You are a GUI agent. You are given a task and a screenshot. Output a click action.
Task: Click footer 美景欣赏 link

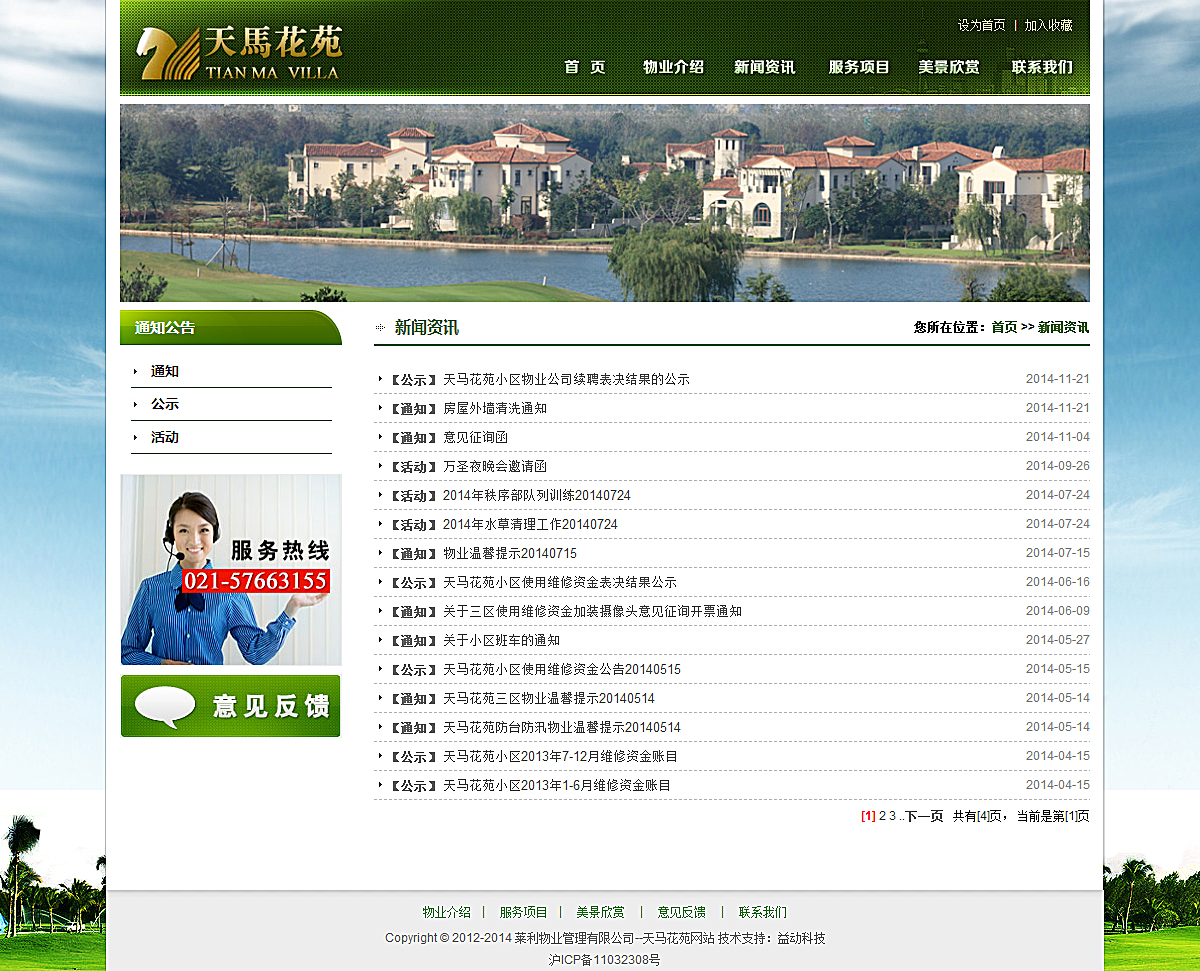[600, 912]
